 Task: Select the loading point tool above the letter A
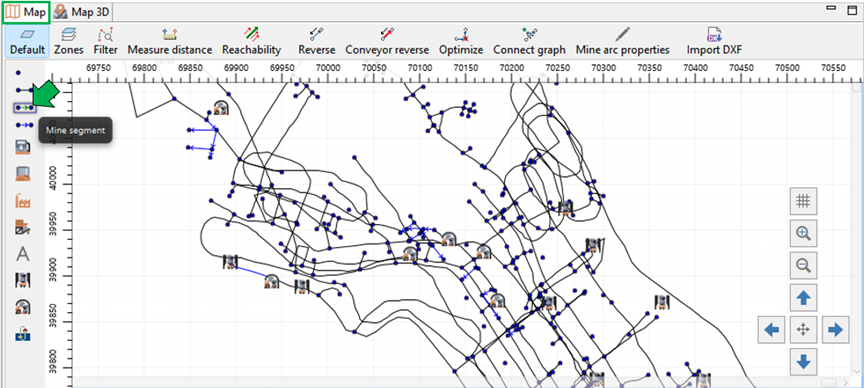[x=23, y=227]
